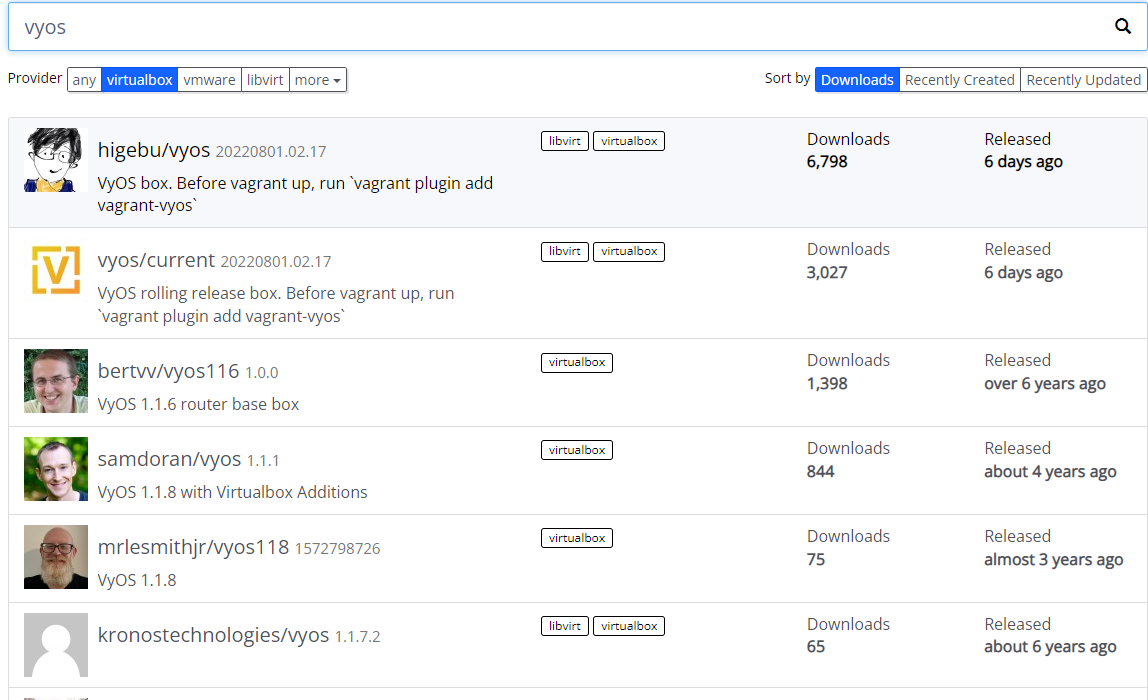Click virtualbox tag on bertvv/vyos116 row
Image resolution: width=1148 pixels, height=700 pixels.
click(x=577, y=362)
